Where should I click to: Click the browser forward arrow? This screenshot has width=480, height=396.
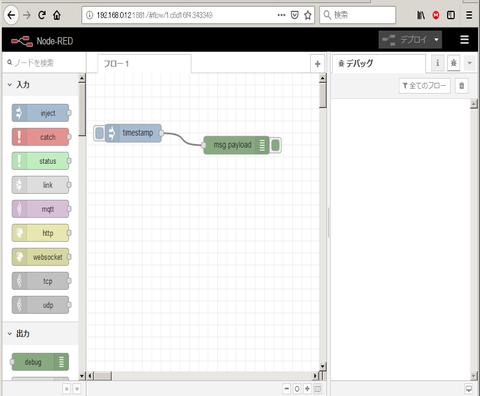click(27, 15)
